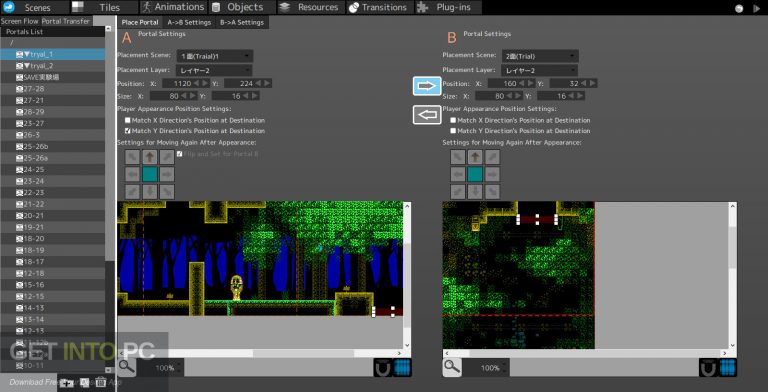The height and width of the screenshot is (392, 768).
Task: Toggle blue grid icon under Portal B preview
Action: point(728,368)
